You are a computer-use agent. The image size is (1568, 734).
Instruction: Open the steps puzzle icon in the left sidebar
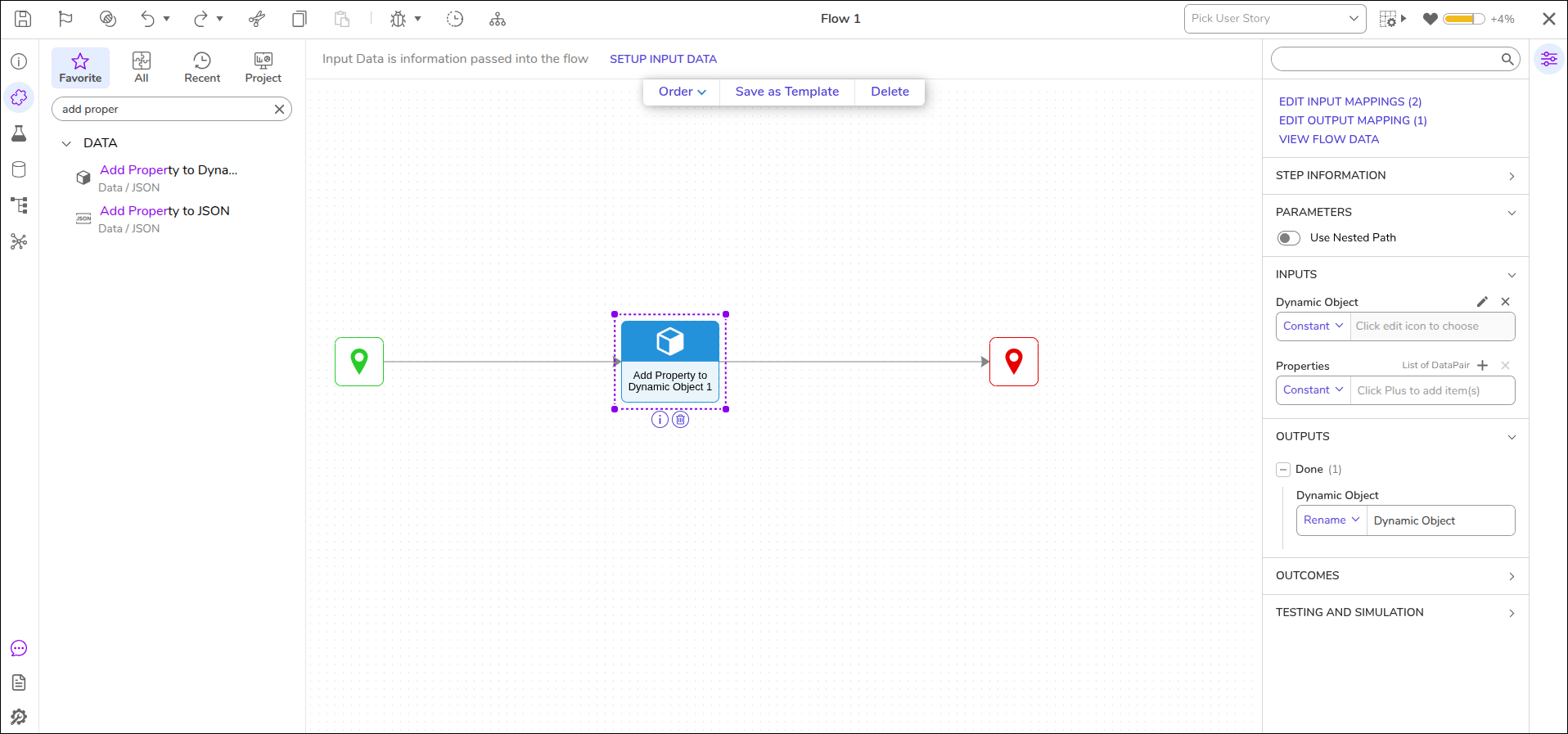19,97
